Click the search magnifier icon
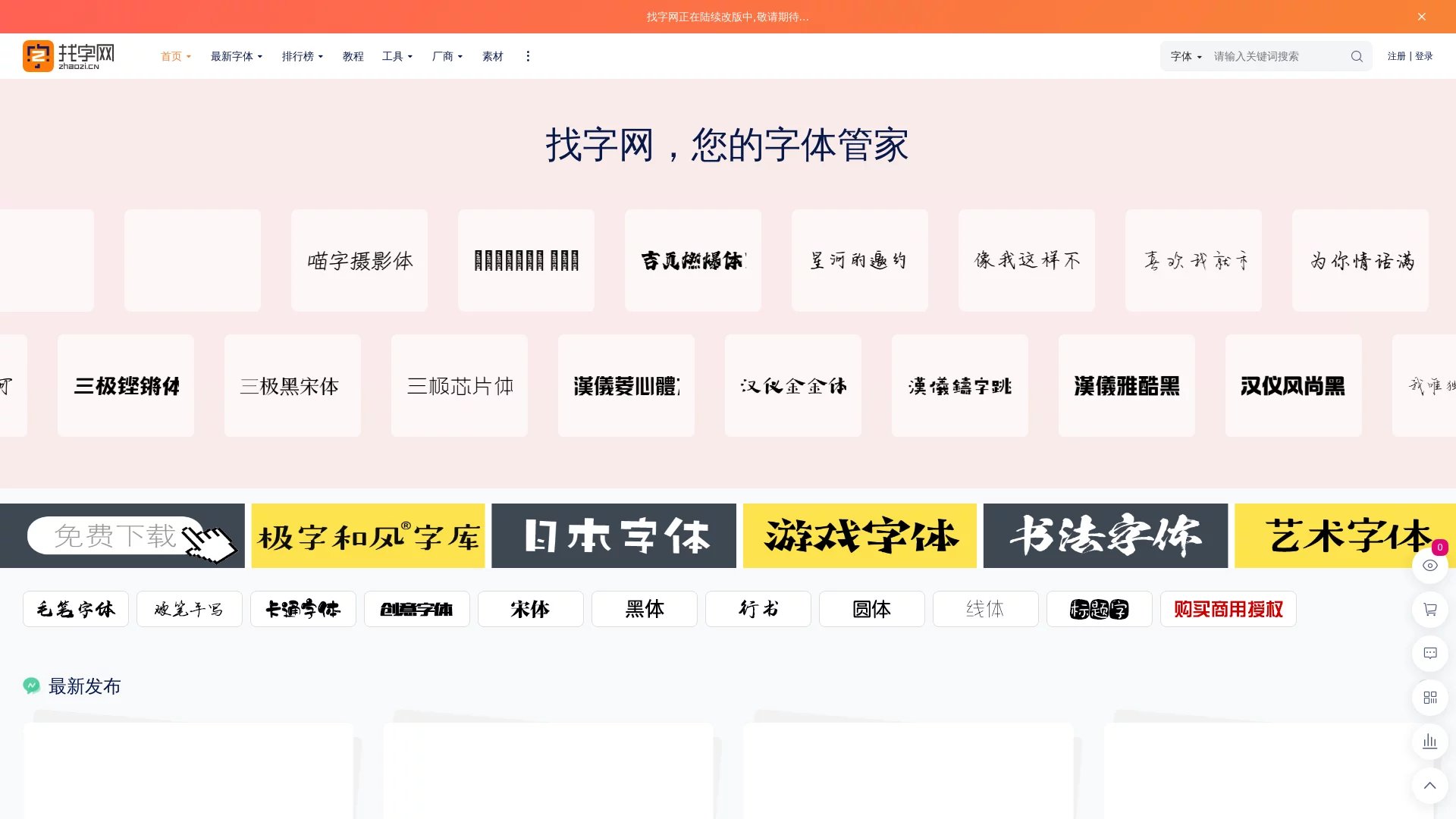The width and height of the screenshot is (1456, 819). tap(1357, 56)
